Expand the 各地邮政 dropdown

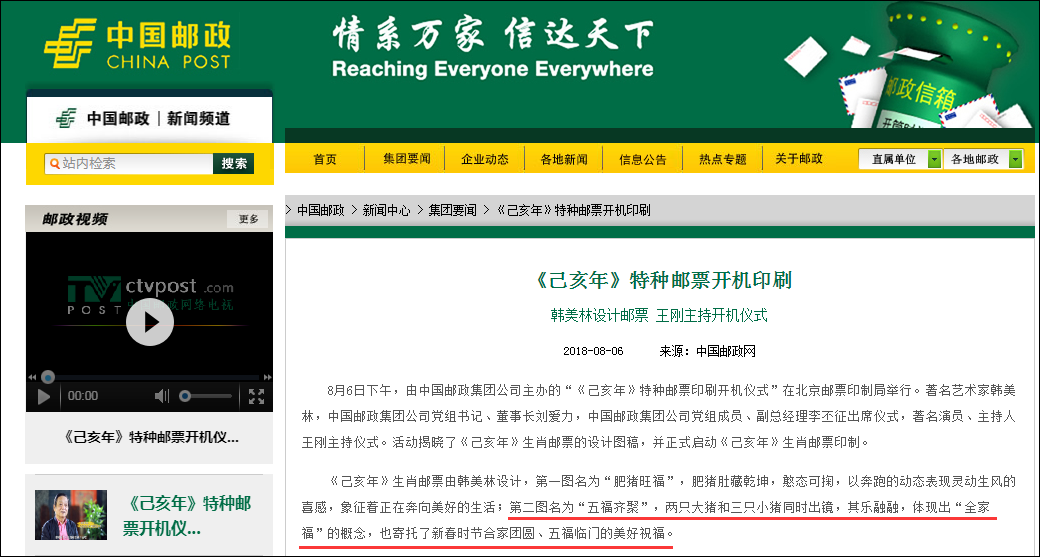click(x=1016, y=159)
